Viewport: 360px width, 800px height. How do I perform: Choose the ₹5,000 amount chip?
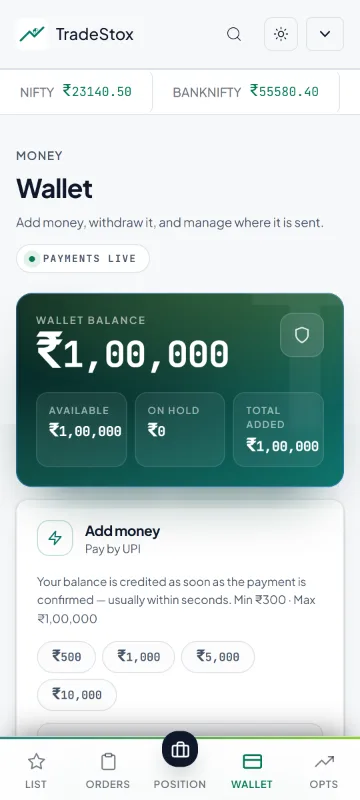coord(218,657)
